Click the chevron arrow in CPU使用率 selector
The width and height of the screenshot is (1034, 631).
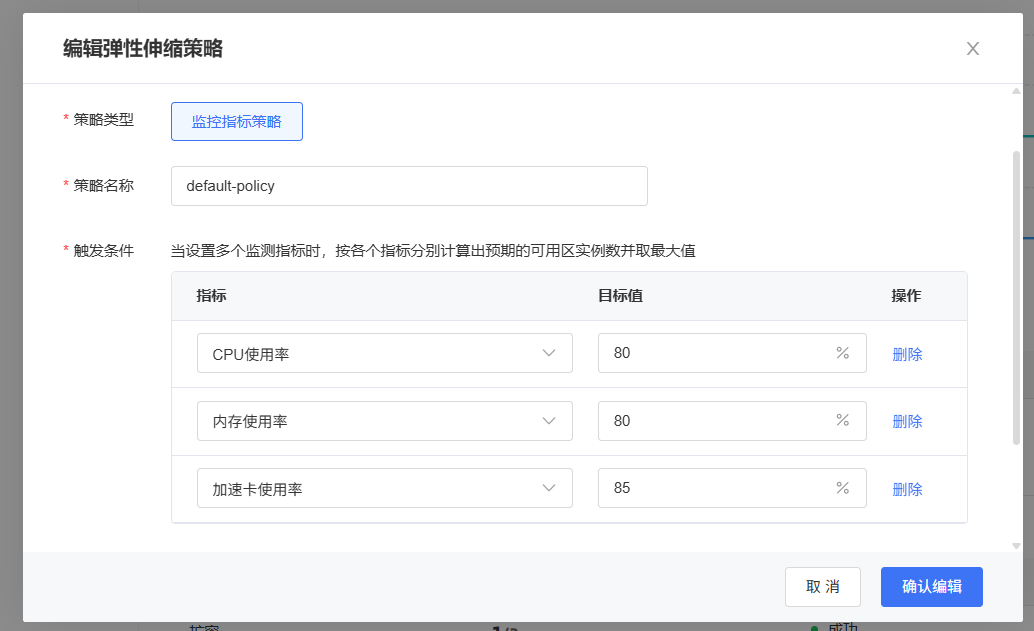pyautogui.click(x=549, y=353)
